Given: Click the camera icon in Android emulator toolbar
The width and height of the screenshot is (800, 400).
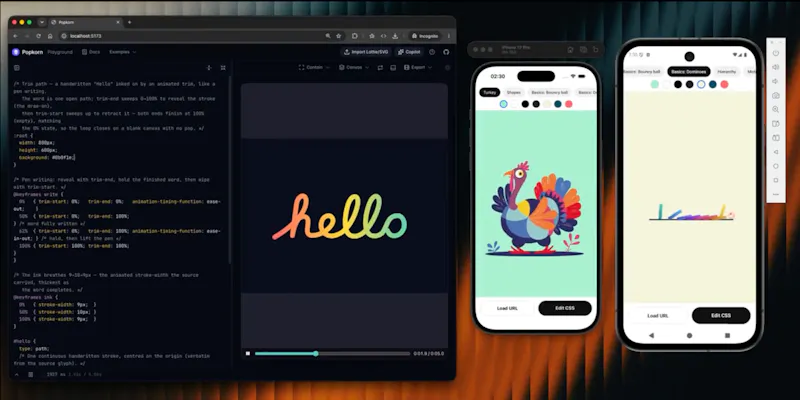Looking at the screenshot, I should point(776,95).
